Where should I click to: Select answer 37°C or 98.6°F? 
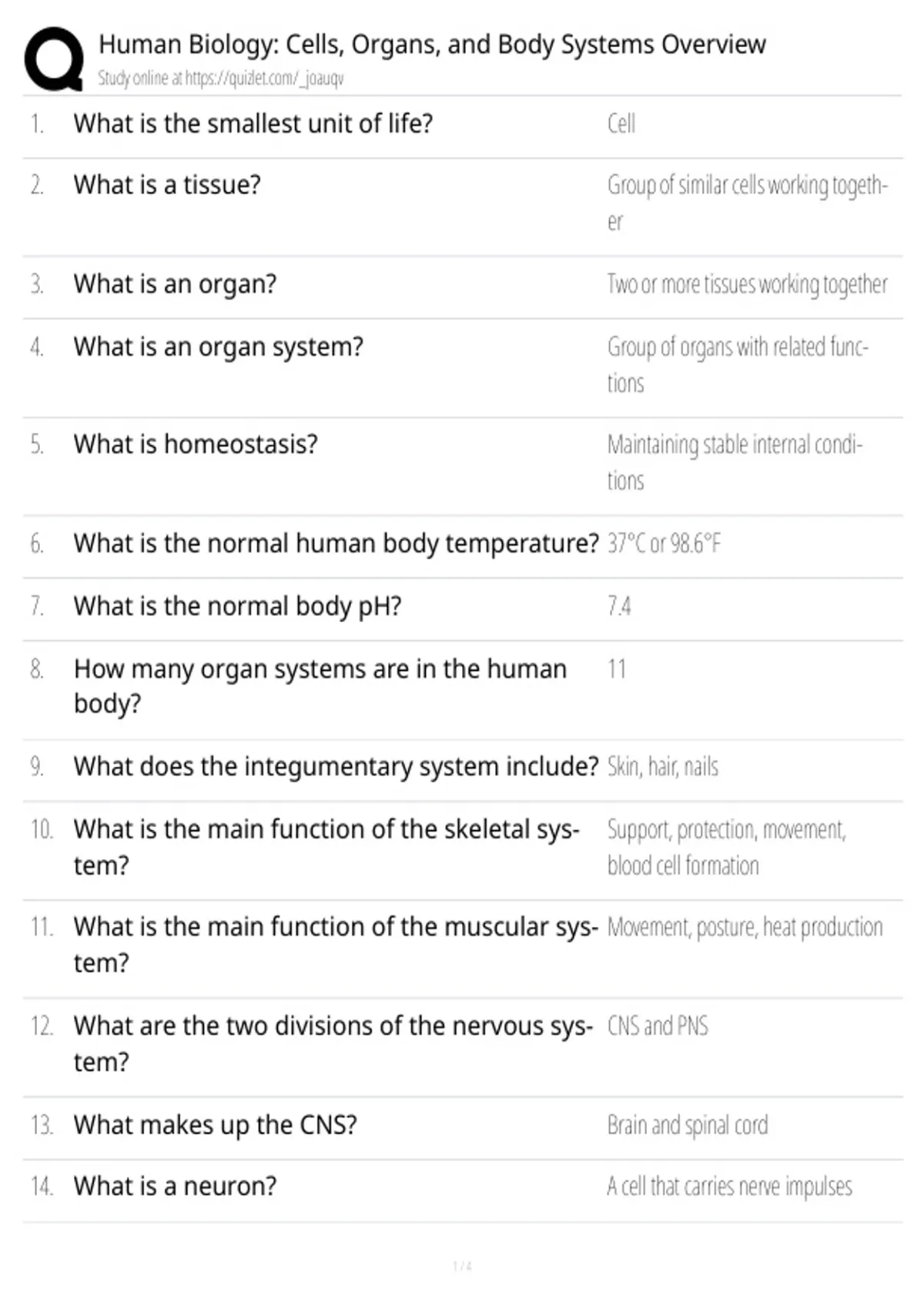click(x=664, y=544)
